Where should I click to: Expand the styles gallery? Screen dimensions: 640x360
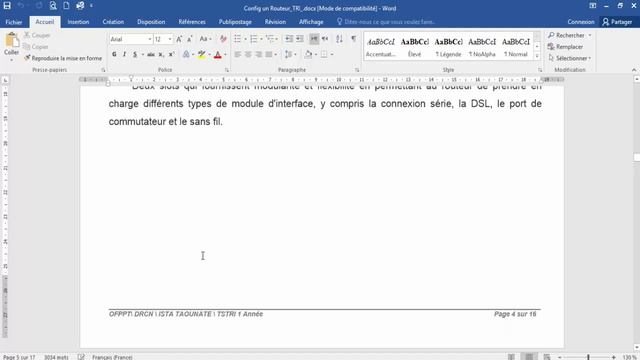pyautogui.click(x=537, y=56)
